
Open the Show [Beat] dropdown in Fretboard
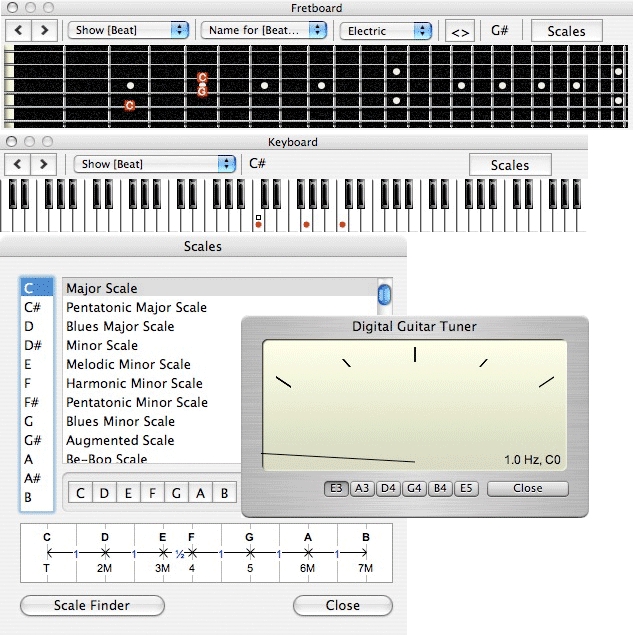[128, 30]
